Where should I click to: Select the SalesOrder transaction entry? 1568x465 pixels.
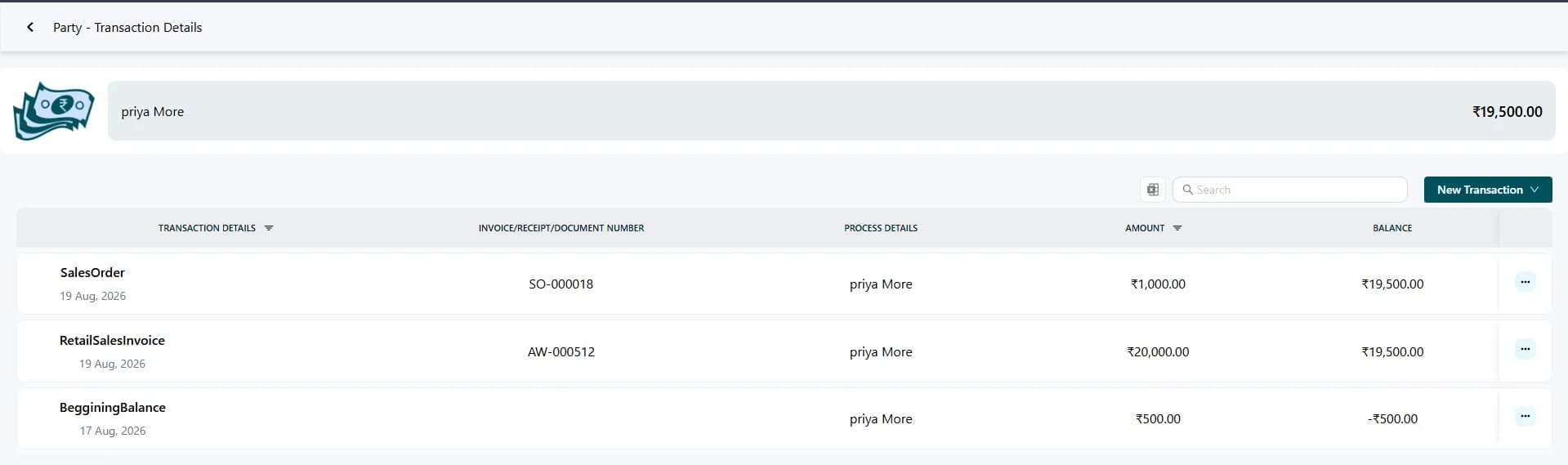(x=92, y=273)
